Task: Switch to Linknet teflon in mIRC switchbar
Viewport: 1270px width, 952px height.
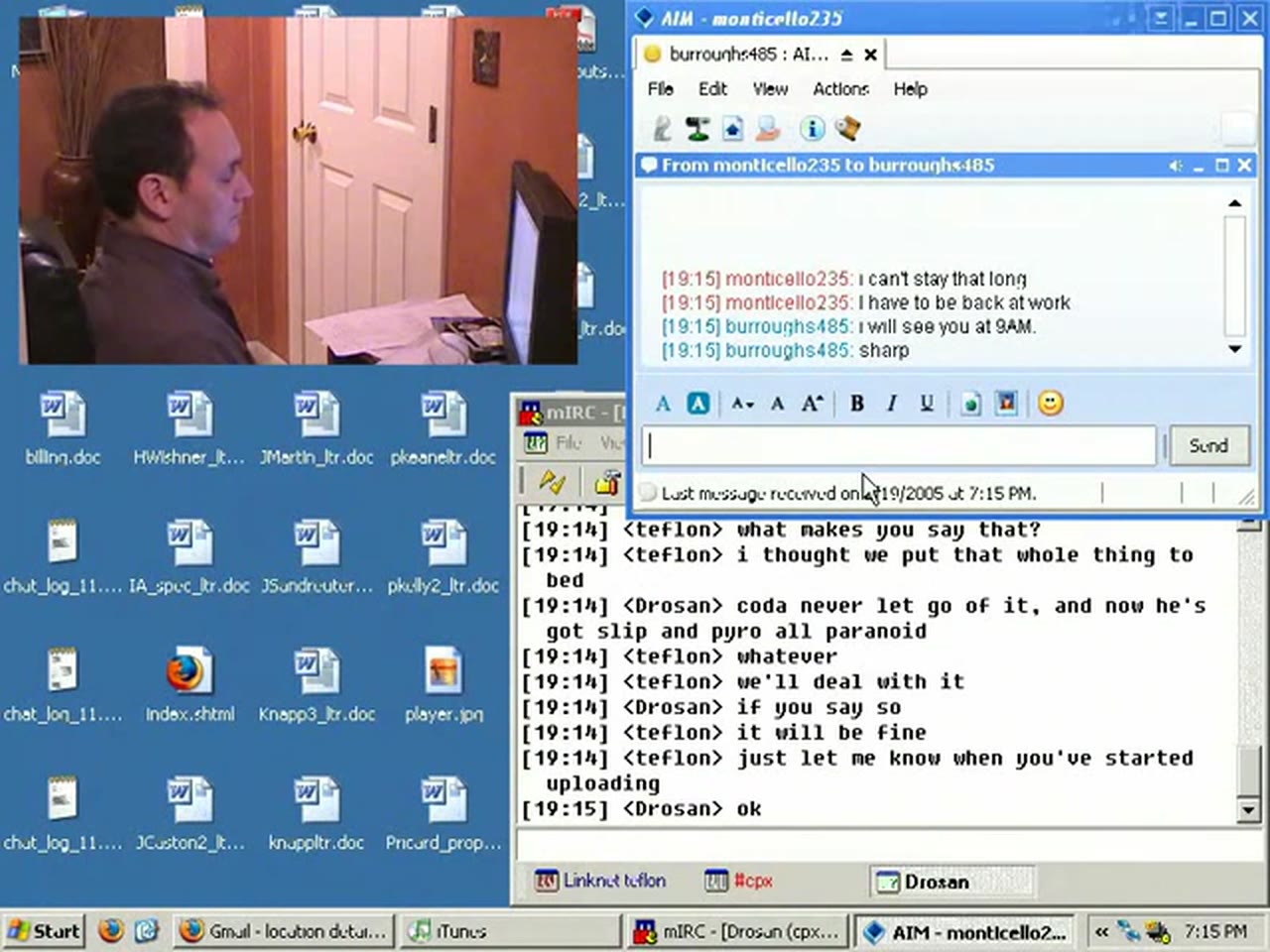Action: tap(601, 880)
